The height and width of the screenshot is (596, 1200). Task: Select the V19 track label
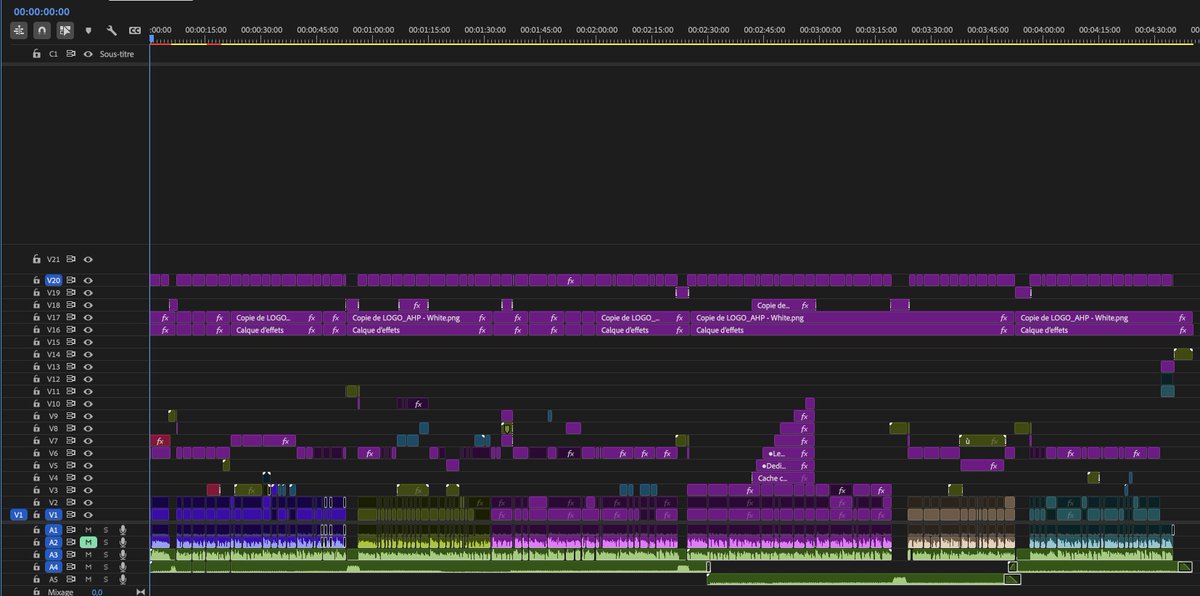click(54, 293)
